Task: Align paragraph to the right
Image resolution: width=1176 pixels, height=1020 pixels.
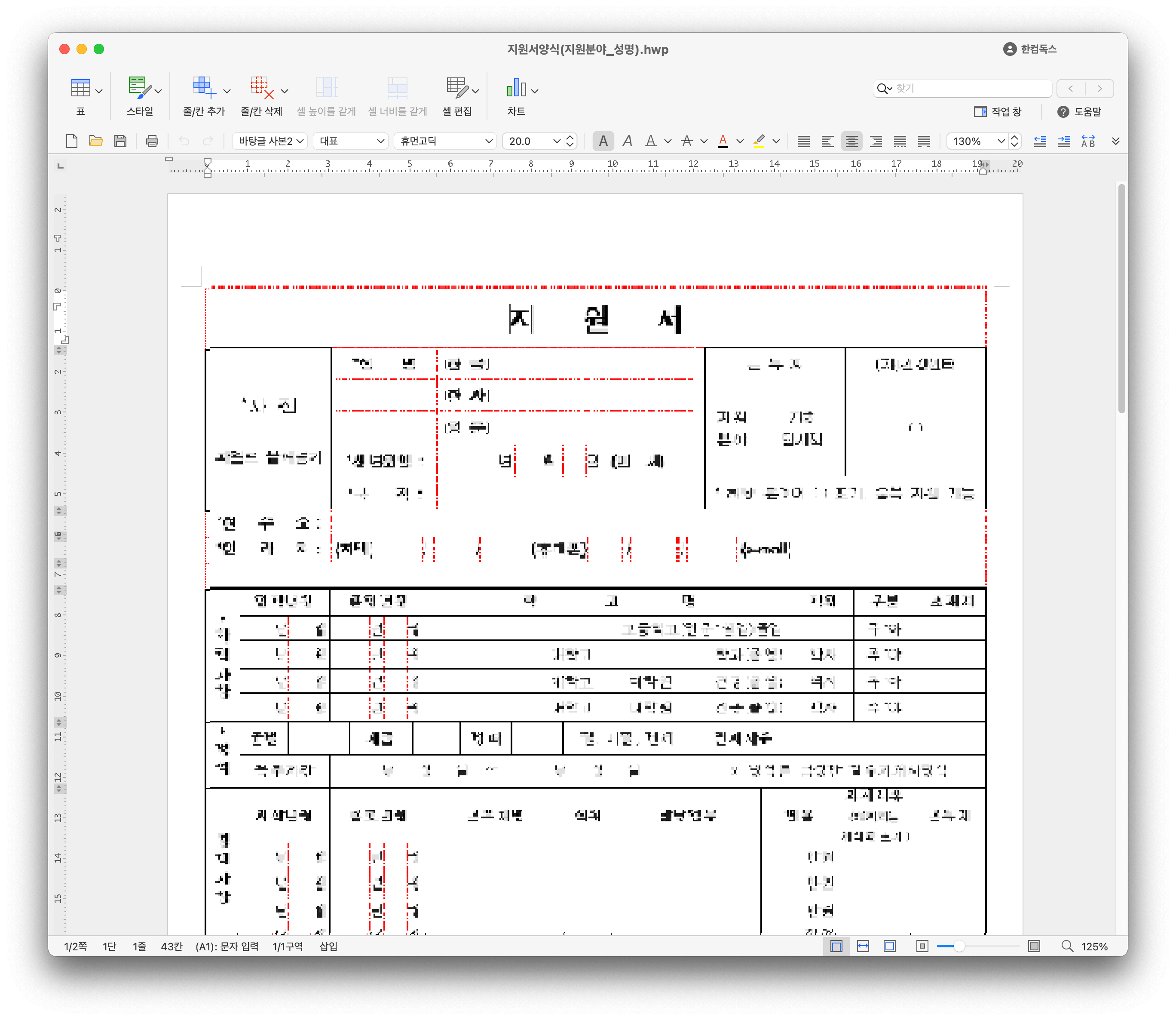Action: [876, 141]
